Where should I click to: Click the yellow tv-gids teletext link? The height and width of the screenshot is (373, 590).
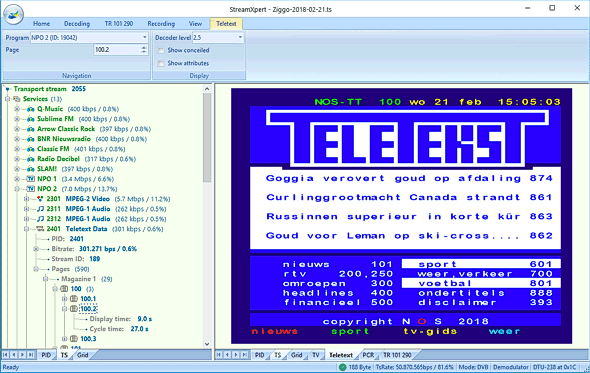tap(430, 332)
